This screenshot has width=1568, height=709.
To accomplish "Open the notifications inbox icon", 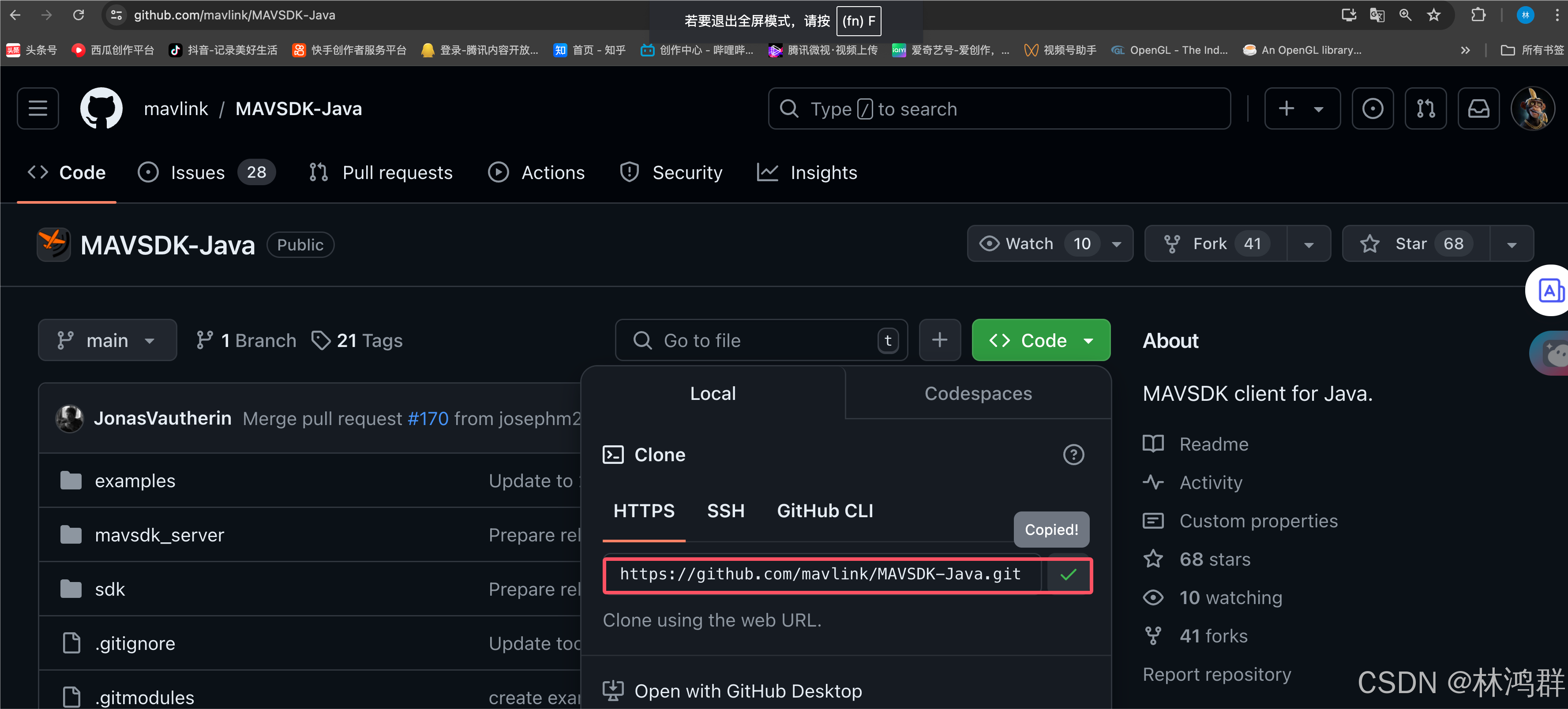I will pos(1478,108).
